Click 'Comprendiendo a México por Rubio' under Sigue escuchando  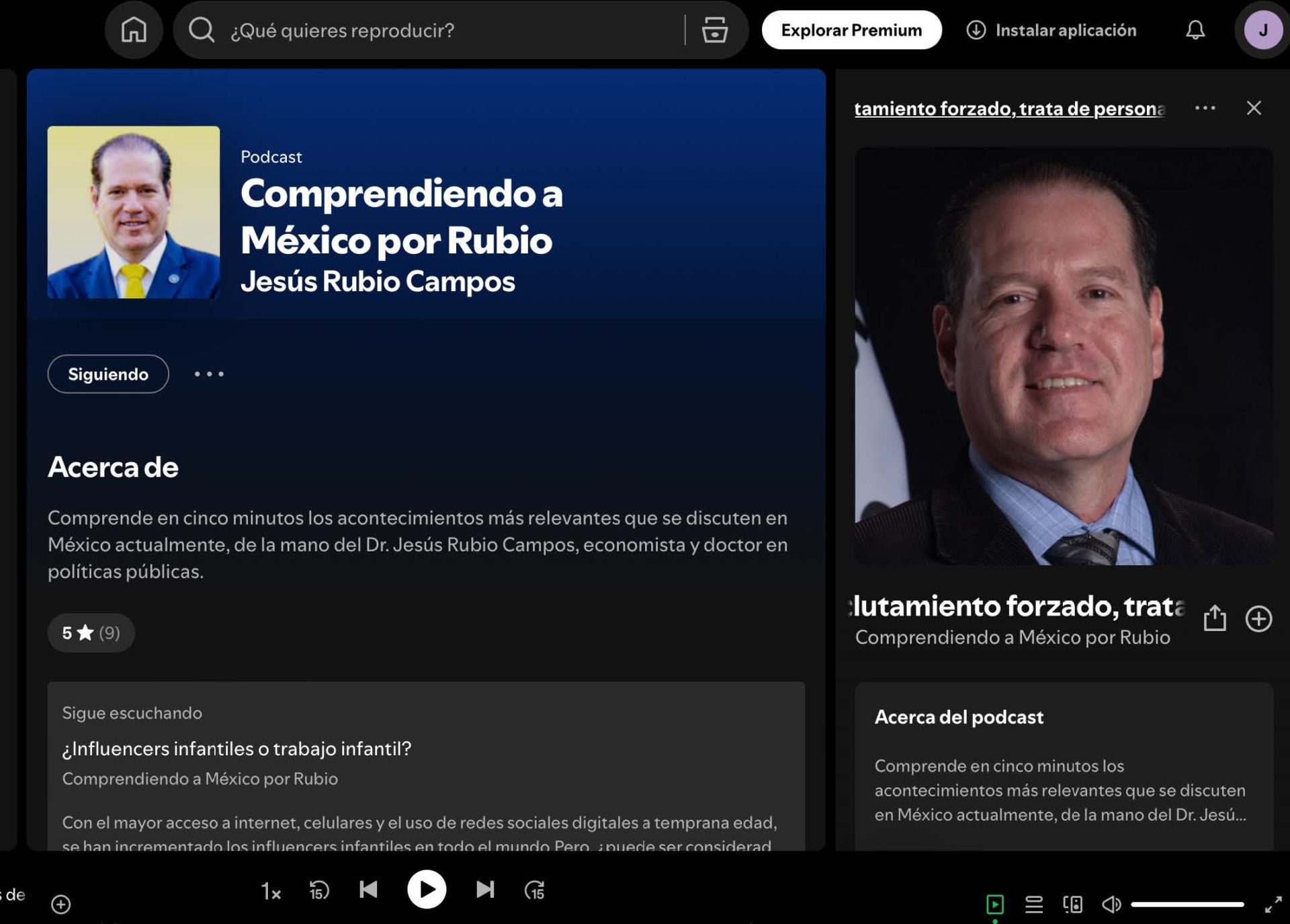[200, 779]
